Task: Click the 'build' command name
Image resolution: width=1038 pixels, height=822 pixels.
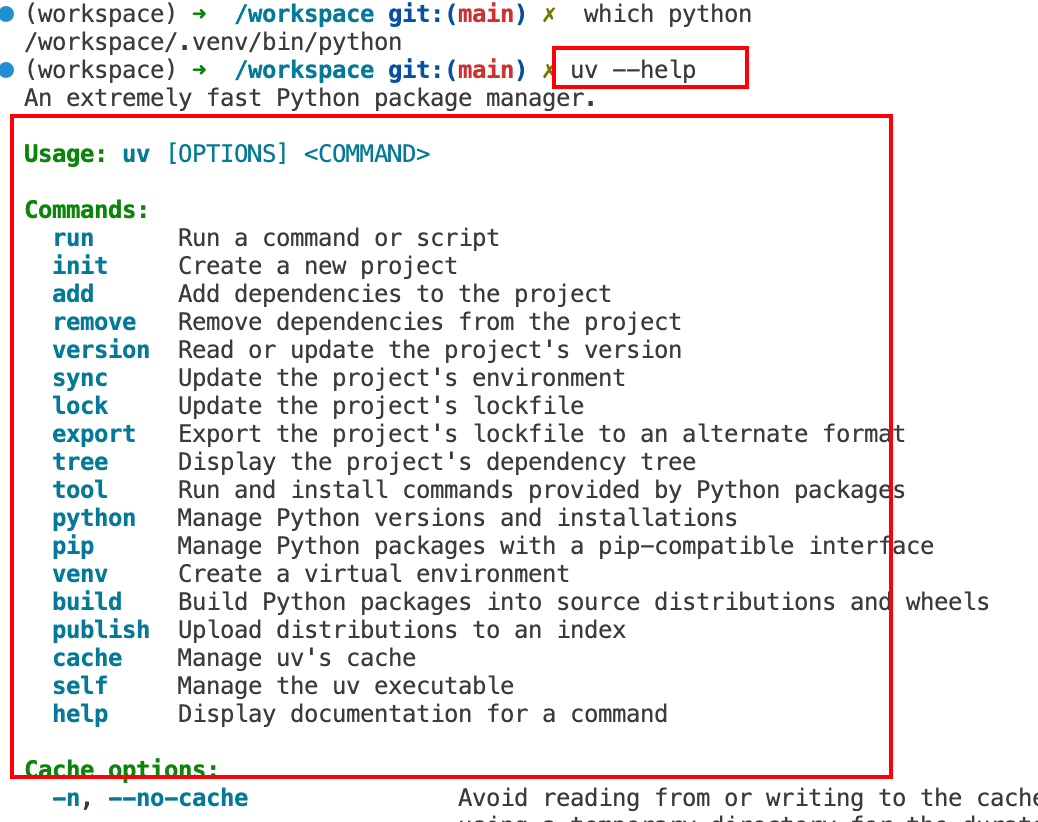Action: [87, 602]
